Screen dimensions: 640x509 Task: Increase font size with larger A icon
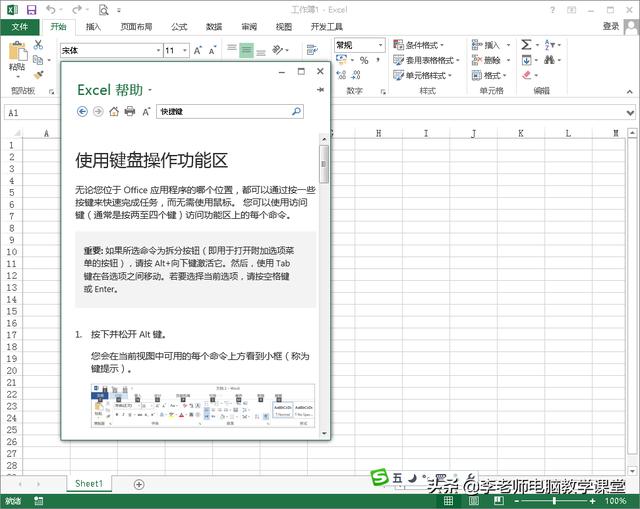[x=198, y=50]
